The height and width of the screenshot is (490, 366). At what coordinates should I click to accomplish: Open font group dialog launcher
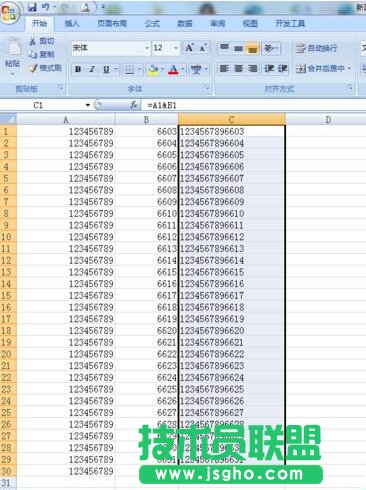(x=207, y=88)
